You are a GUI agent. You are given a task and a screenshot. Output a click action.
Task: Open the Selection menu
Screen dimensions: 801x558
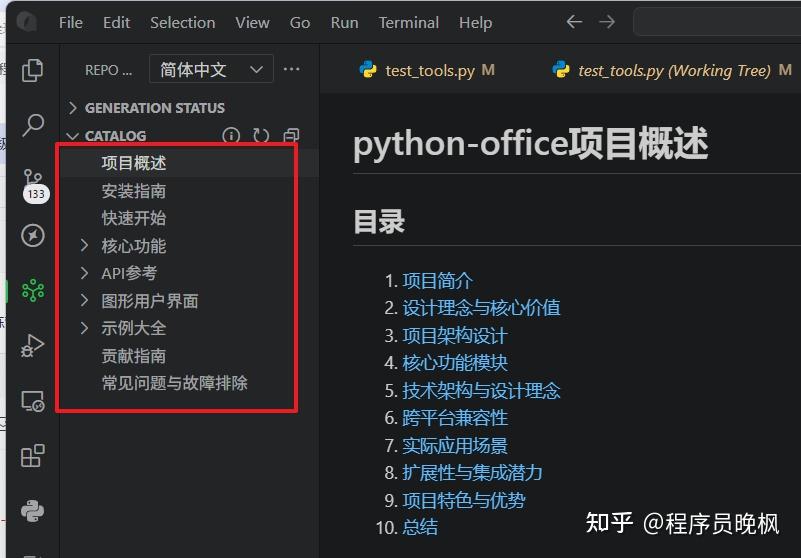coord(182,22)
